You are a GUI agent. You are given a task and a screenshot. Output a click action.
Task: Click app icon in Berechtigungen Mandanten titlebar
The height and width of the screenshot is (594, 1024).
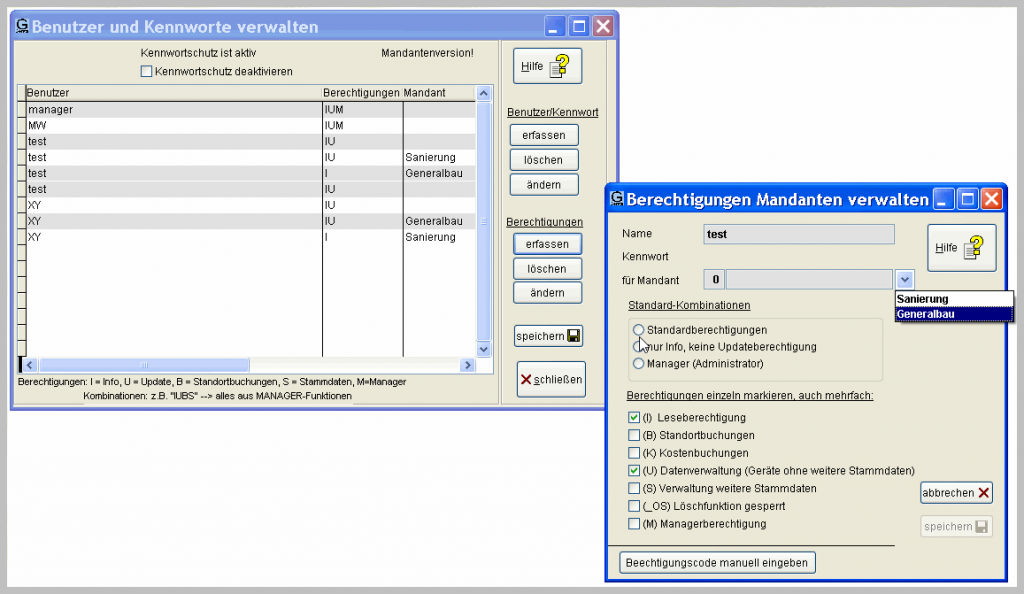click(x=616, y=199)
